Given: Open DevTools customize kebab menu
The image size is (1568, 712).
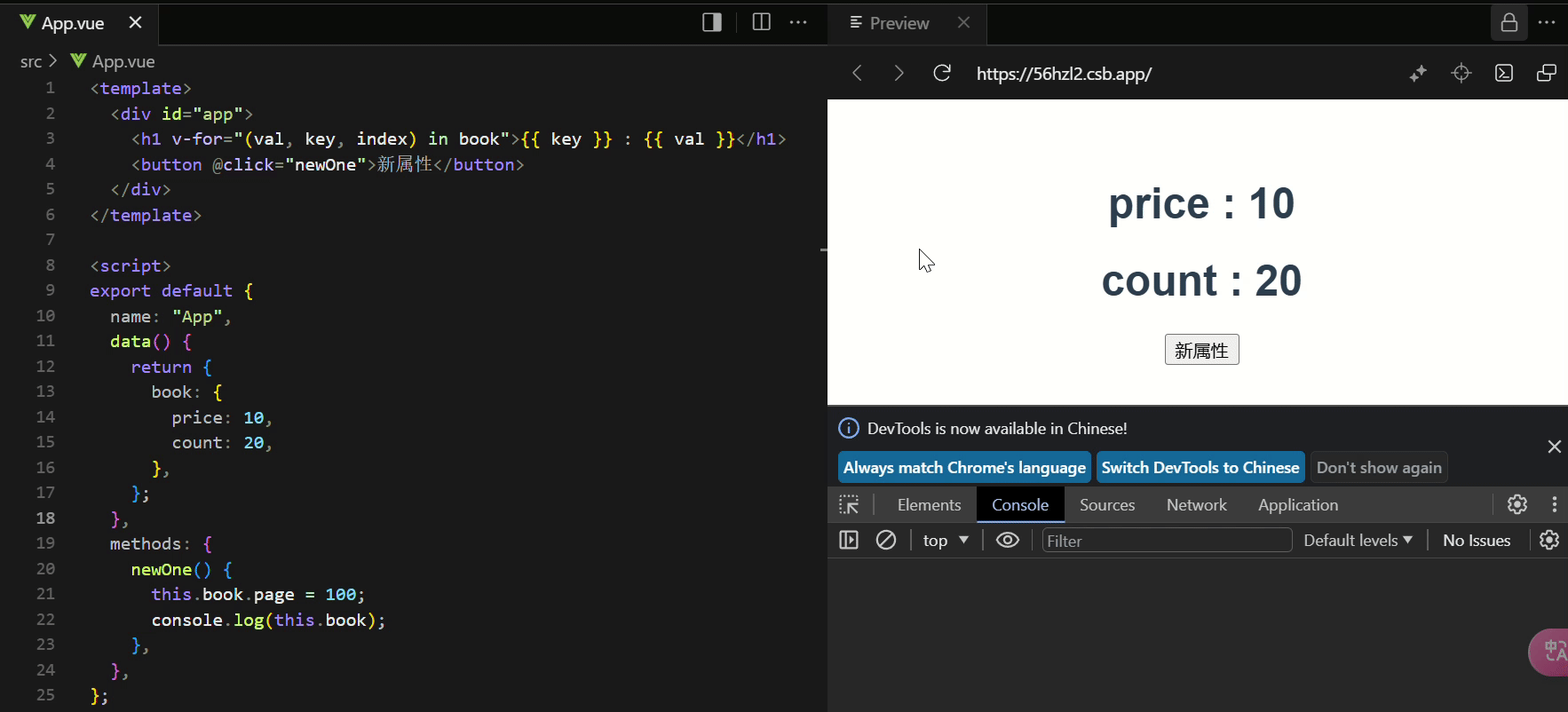Looking at the screenshot, I should [x=1554, y=504].
